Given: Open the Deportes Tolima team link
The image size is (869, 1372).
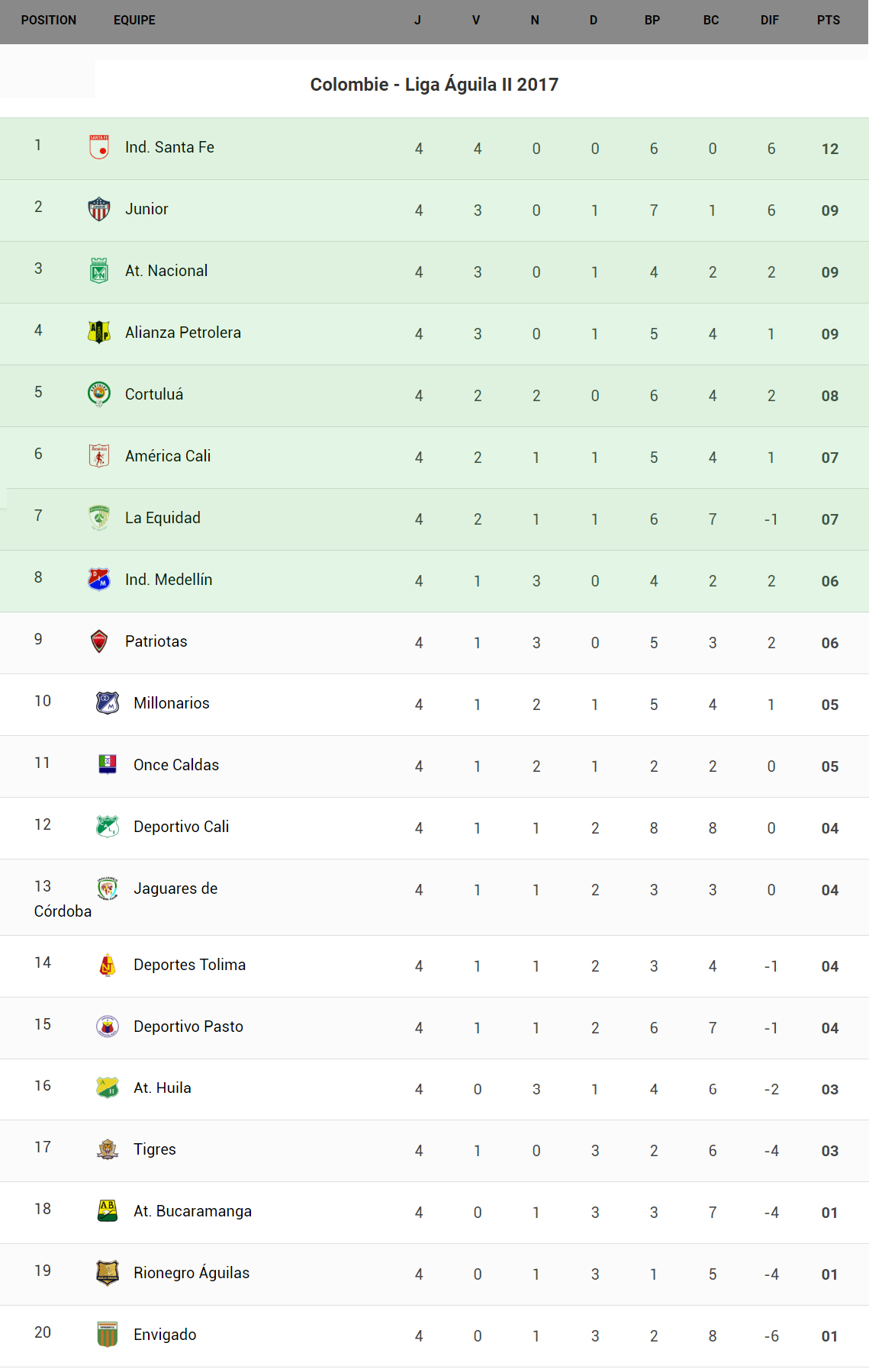Looking at the screenshot, I should 189,965.
